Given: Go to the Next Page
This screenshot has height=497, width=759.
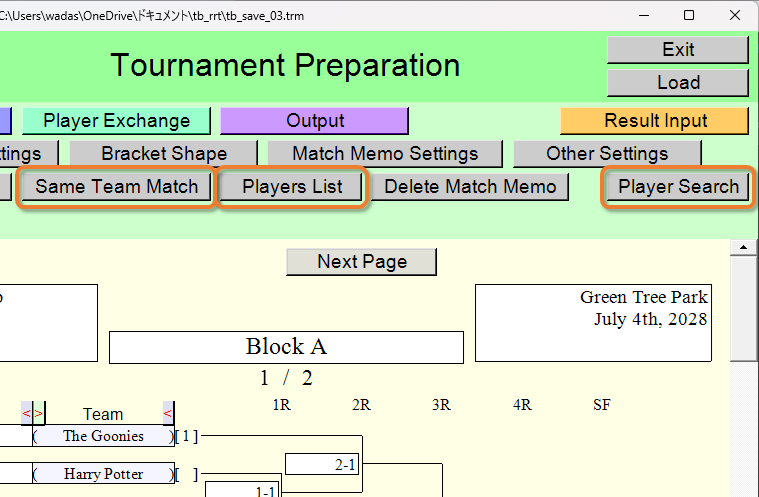Looking at the screenshot, I should [362, 262].
